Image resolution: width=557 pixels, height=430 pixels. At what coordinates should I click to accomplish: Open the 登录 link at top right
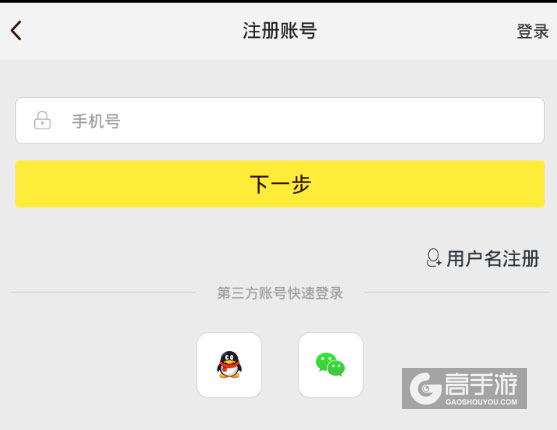[x=532, y=31]
